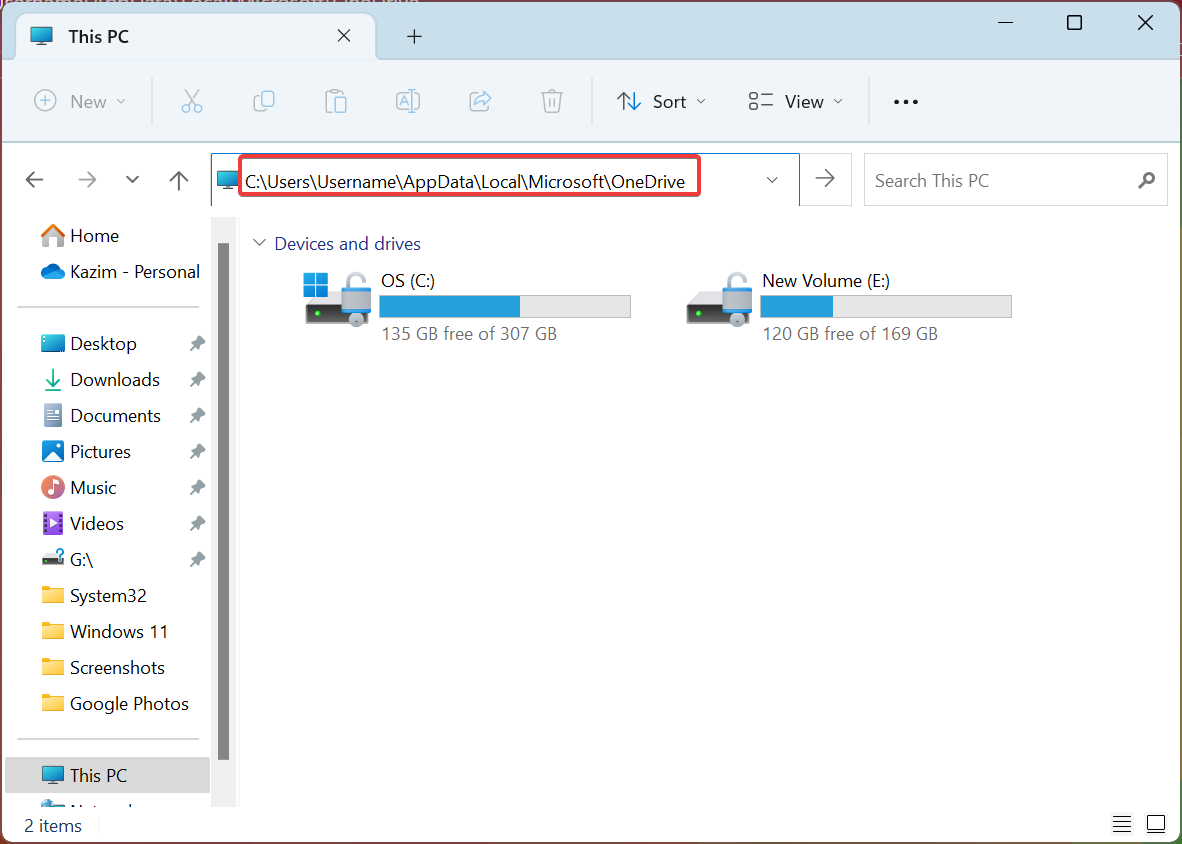
Task: Click the Go-to arrow beside address bar
Action: tap(825, 179)
